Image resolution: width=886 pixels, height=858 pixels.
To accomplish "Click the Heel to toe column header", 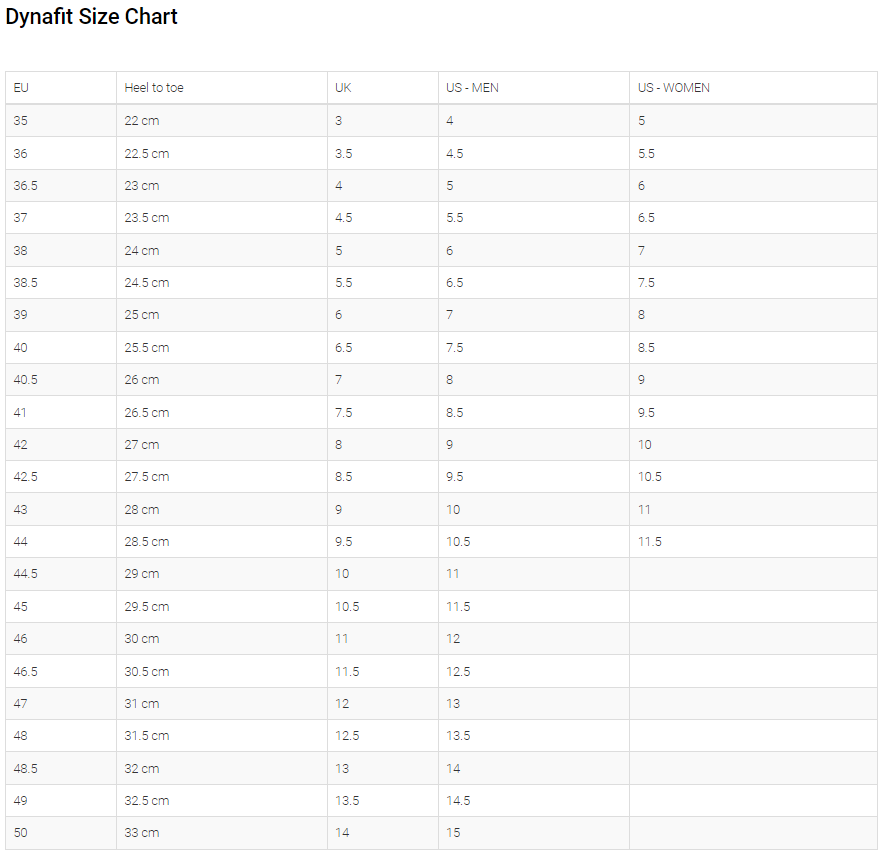I will coord(154,88).
